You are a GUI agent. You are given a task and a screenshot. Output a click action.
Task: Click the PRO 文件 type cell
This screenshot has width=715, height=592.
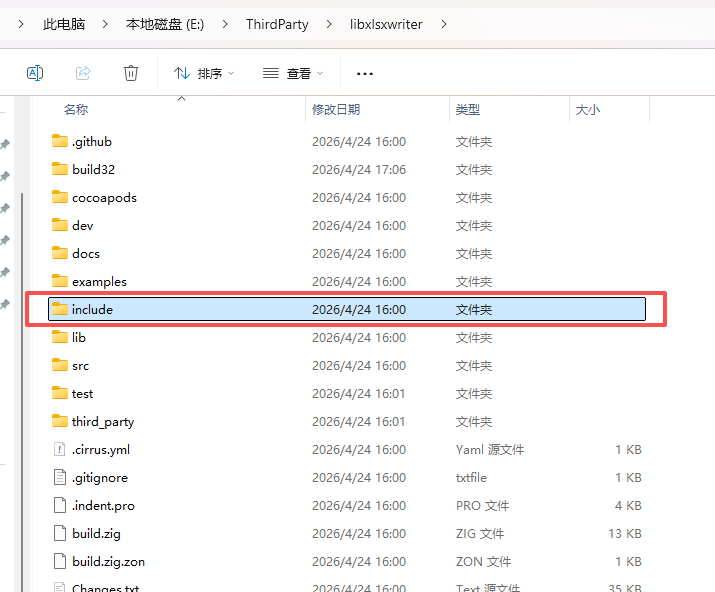[x=482, y=505]
